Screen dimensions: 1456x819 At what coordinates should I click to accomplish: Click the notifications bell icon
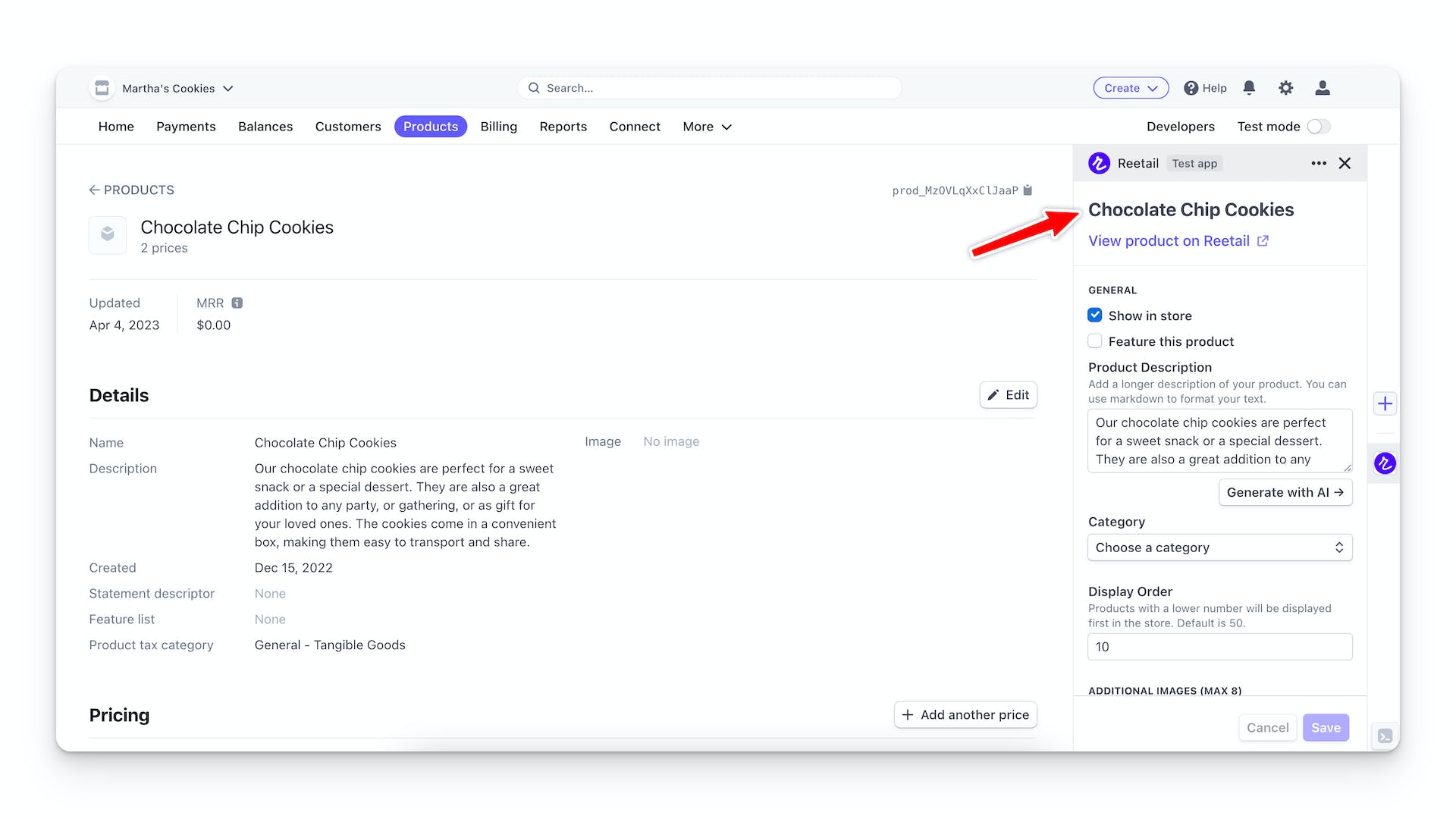pos(1249,88)
